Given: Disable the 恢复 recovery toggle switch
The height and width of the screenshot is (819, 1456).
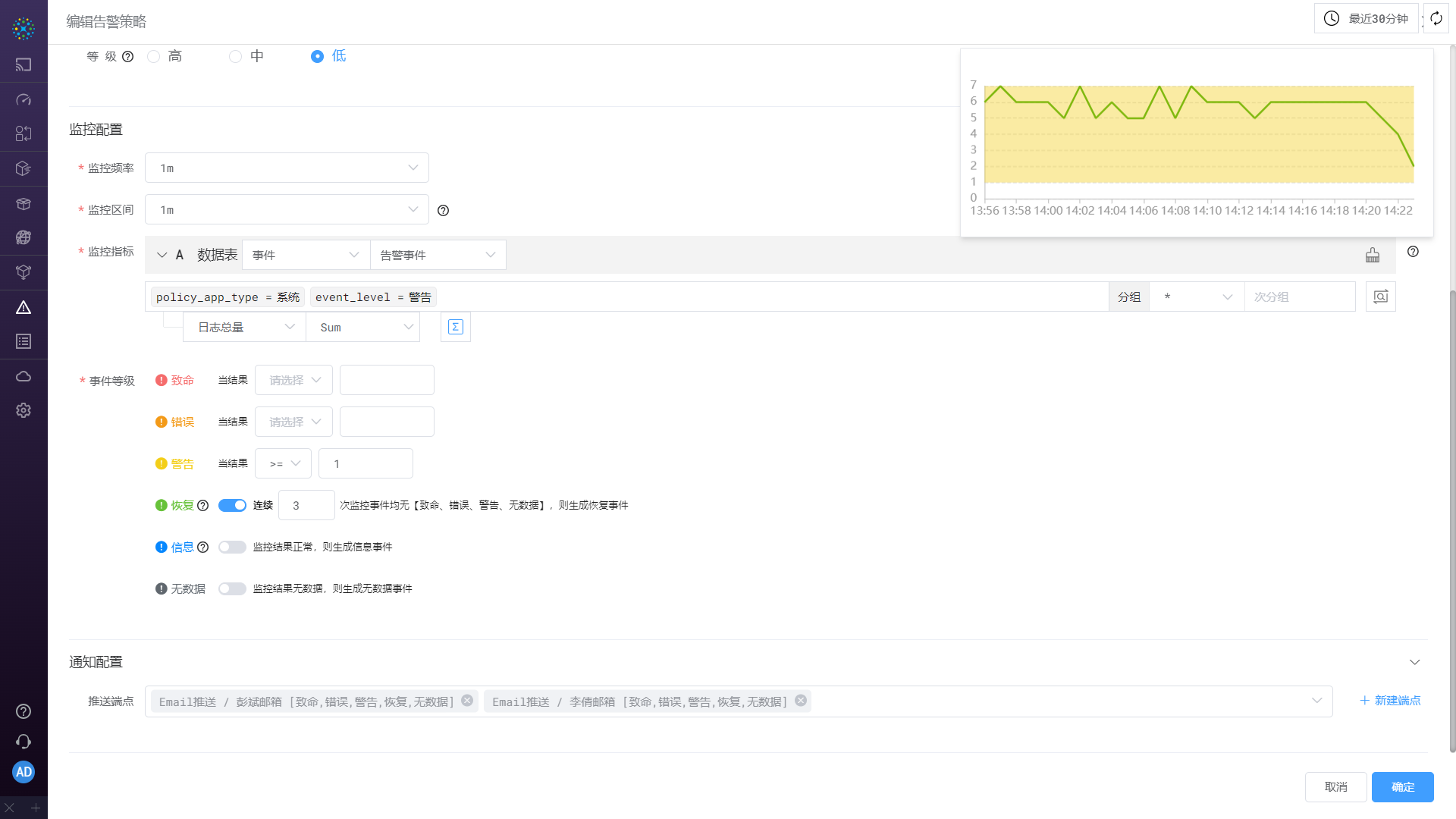Looking at the screenshot, I should point(232,505).
